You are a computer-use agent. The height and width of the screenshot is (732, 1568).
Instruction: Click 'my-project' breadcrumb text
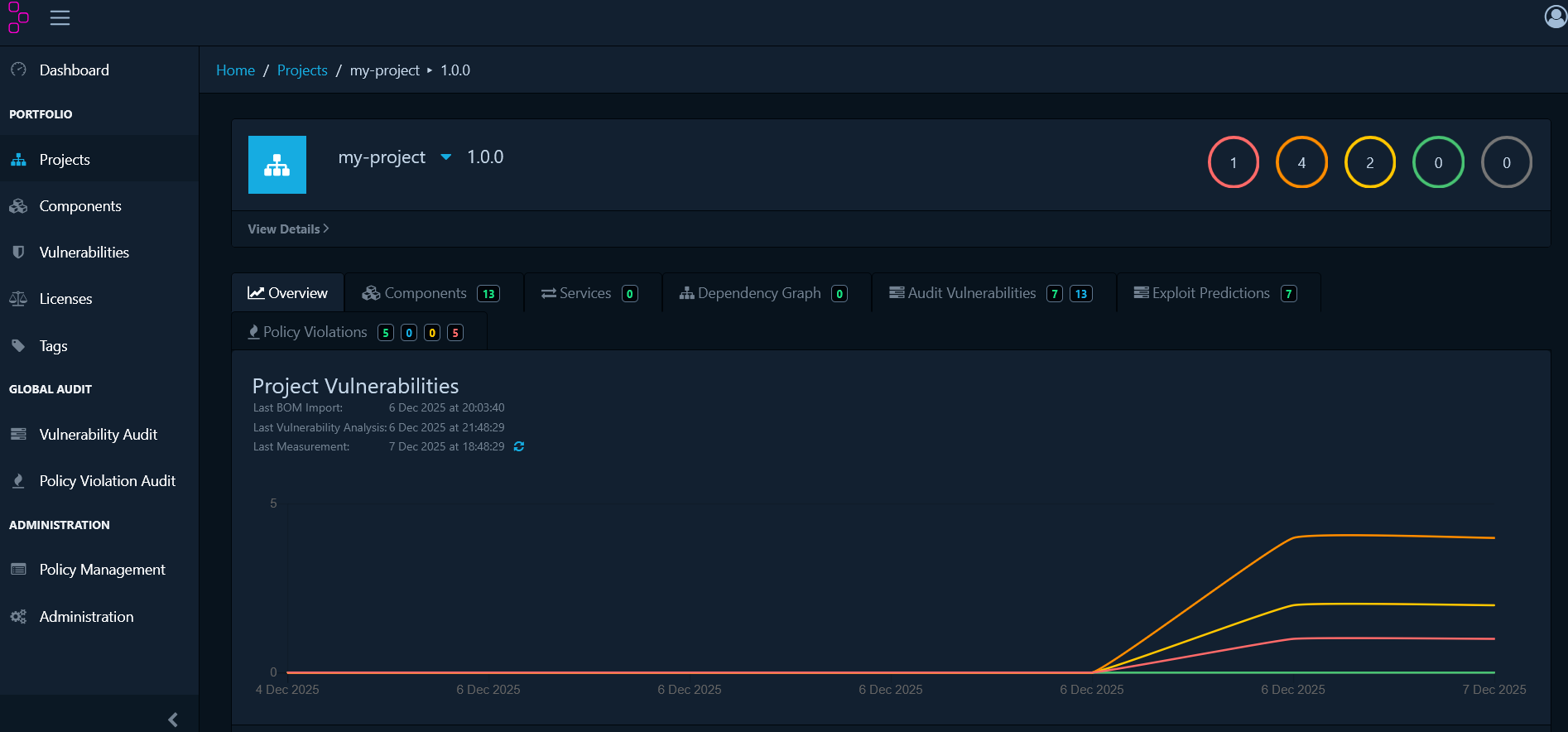pos(385,70)
